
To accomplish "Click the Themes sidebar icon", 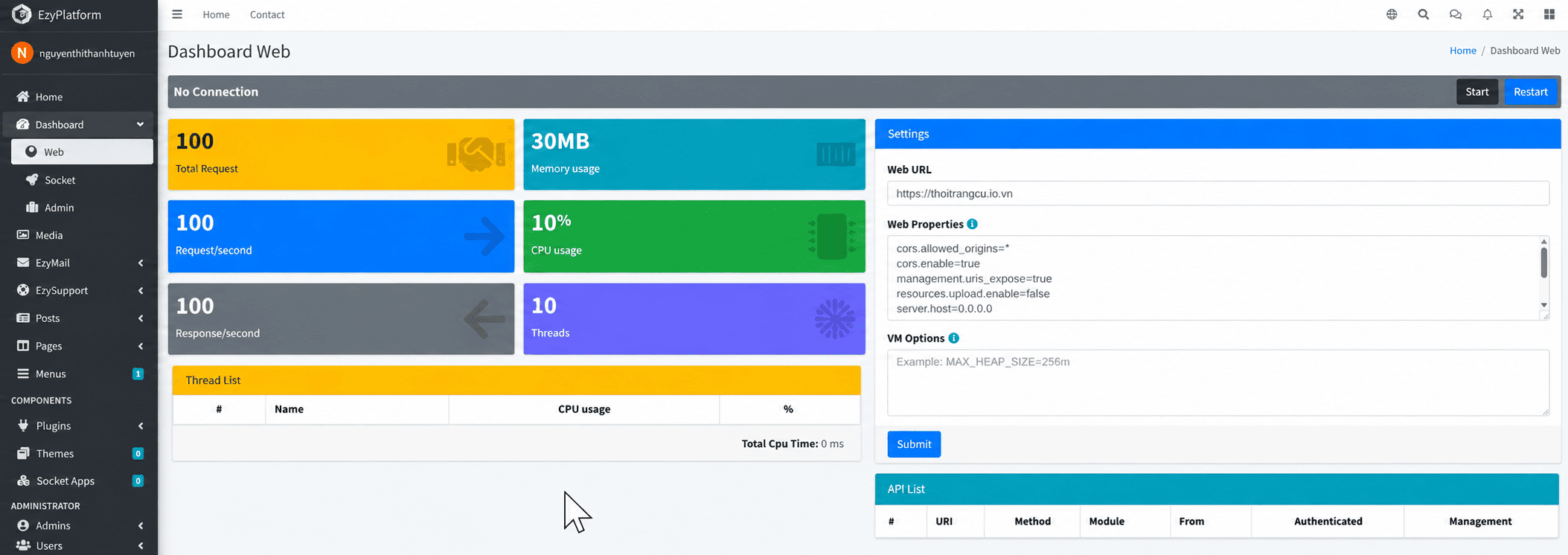I will [23, 453].
